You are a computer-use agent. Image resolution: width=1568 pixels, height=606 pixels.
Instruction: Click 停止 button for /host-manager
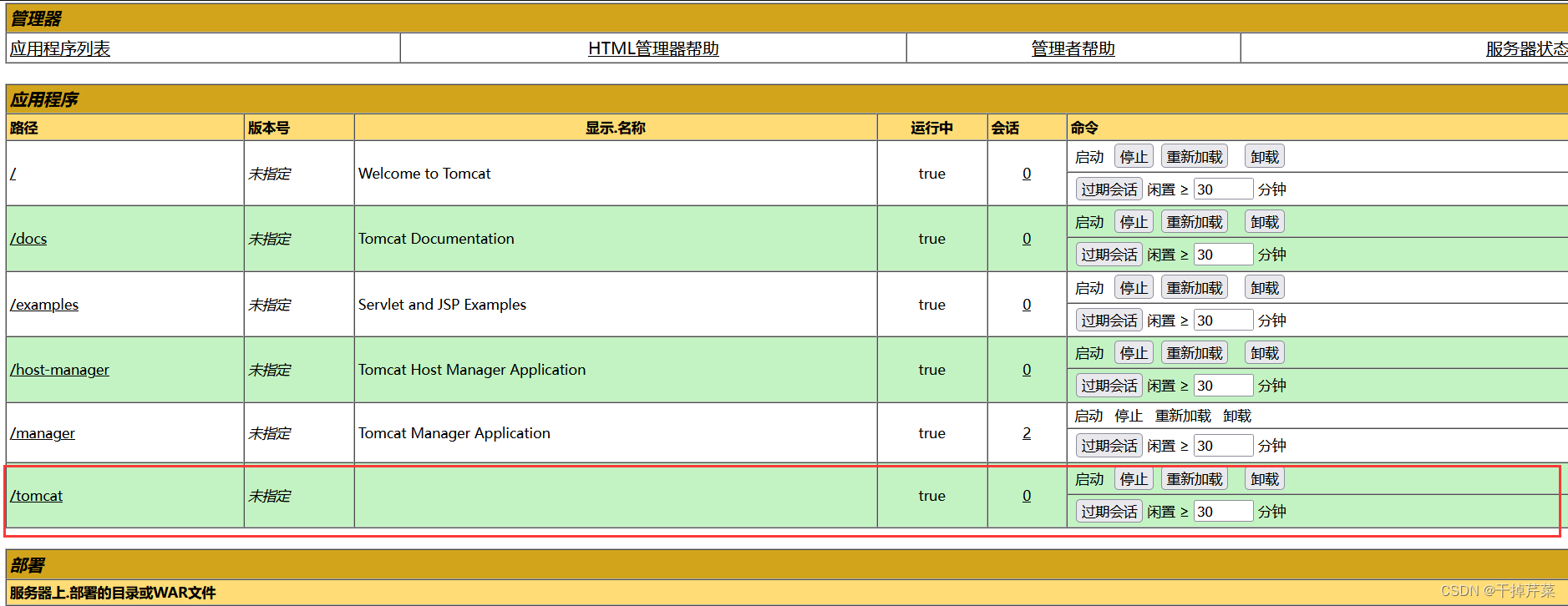pyautogui.click(x=1134, y=353)
